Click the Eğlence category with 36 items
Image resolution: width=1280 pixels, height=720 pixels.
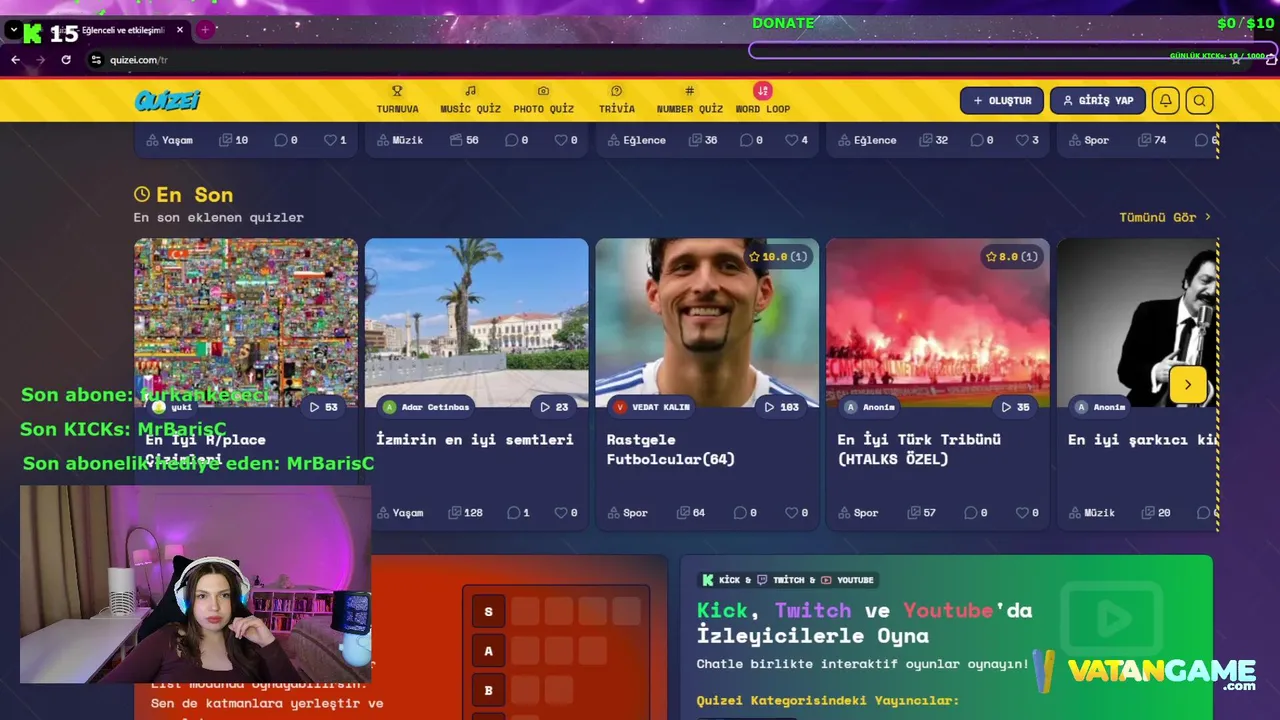pyautogui.click(x=636, y=141)
